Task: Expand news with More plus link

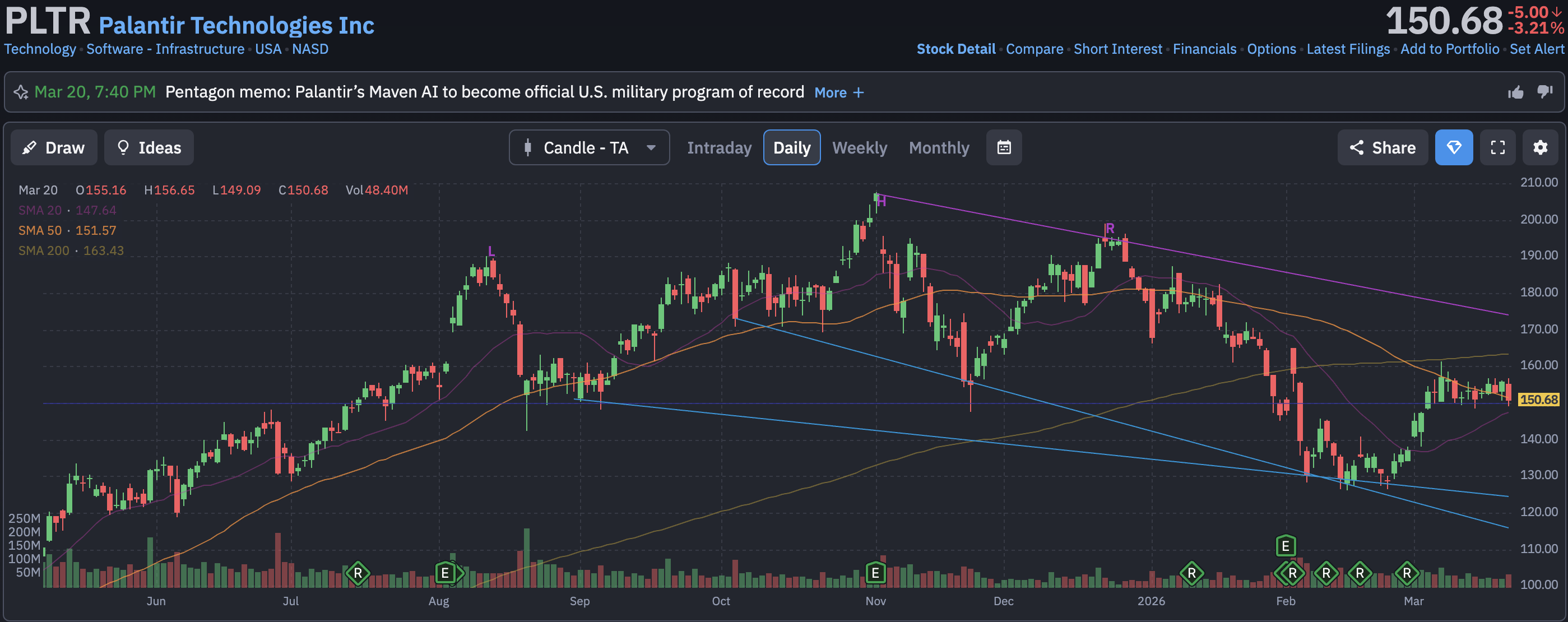Action: (x=839, y=92)
